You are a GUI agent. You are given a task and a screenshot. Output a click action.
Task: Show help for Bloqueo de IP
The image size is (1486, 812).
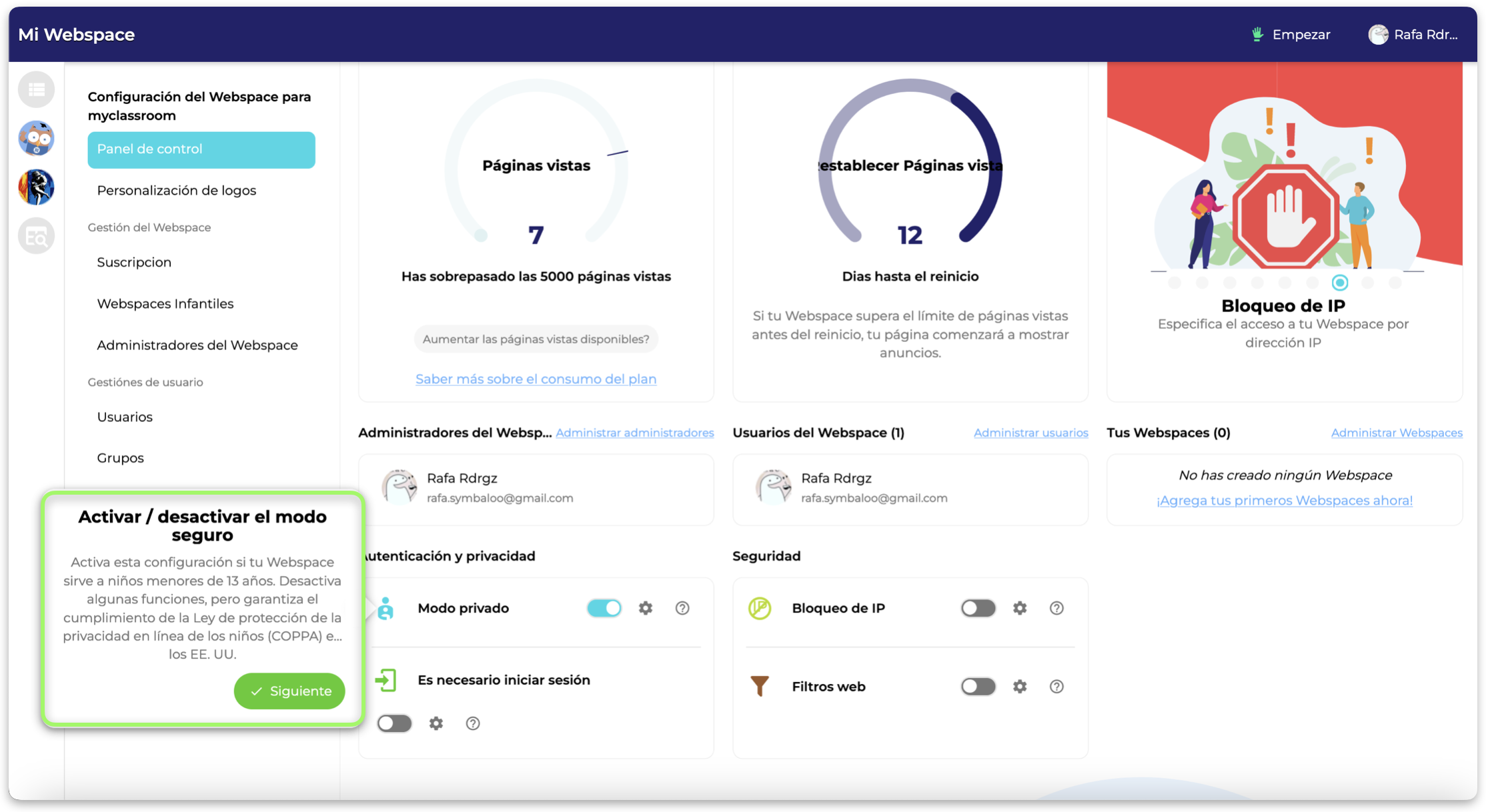(x=1056, y=608)
